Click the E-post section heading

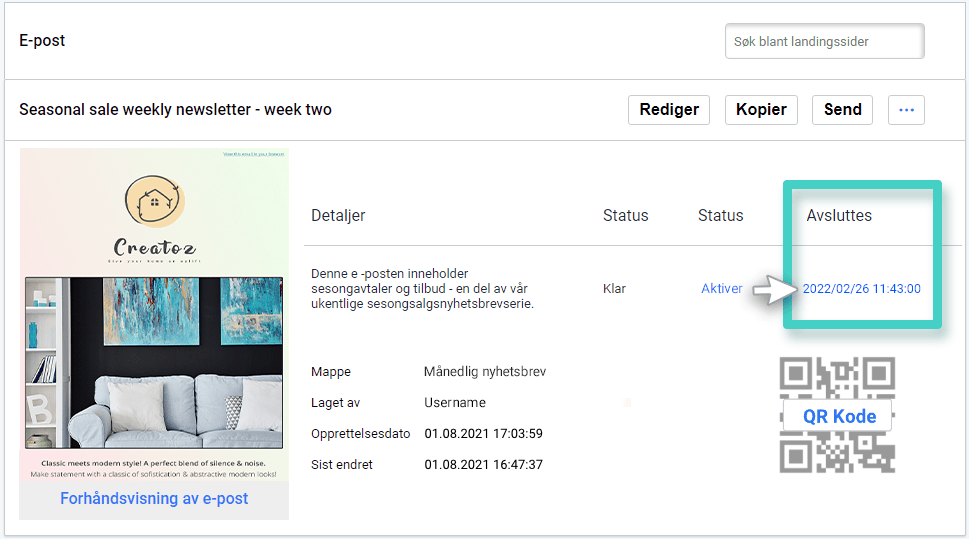42,41
